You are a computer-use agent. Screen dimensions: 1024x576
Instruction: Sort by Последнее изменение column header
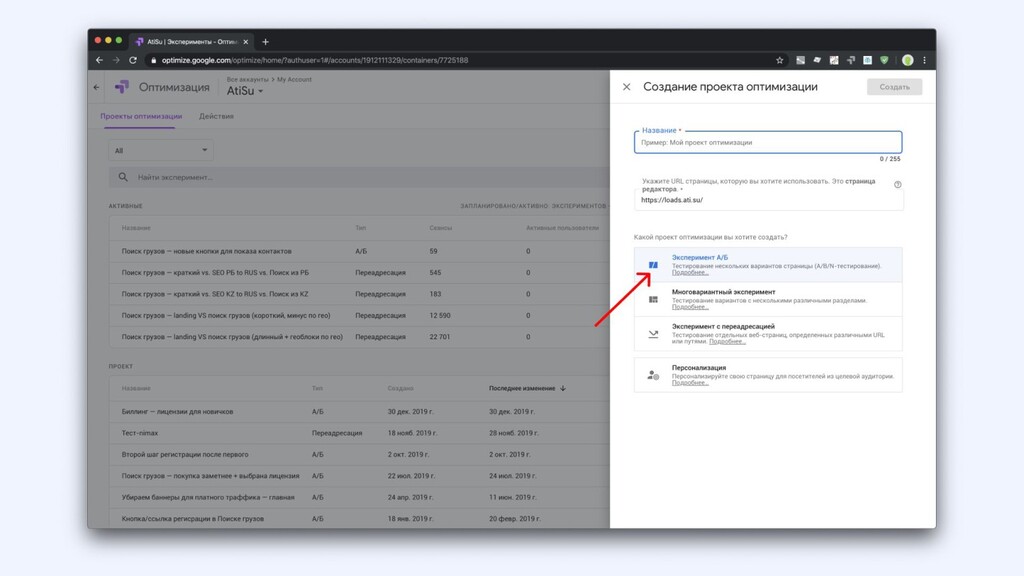(522, 388)
